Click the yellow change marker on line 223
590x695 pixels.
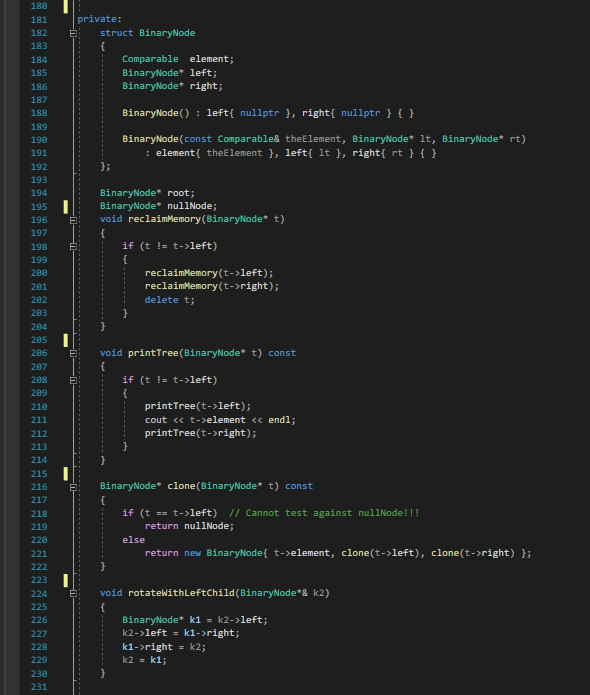click(x=66, y=580)
